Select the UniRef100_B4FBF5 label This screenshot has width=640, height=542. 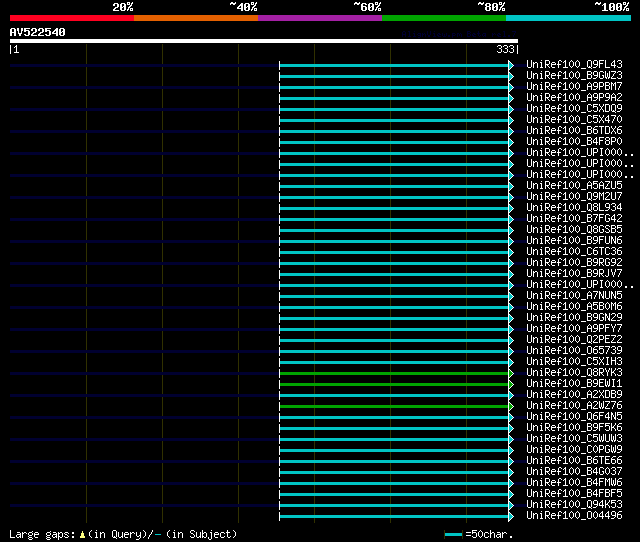(x=574, y=494)
